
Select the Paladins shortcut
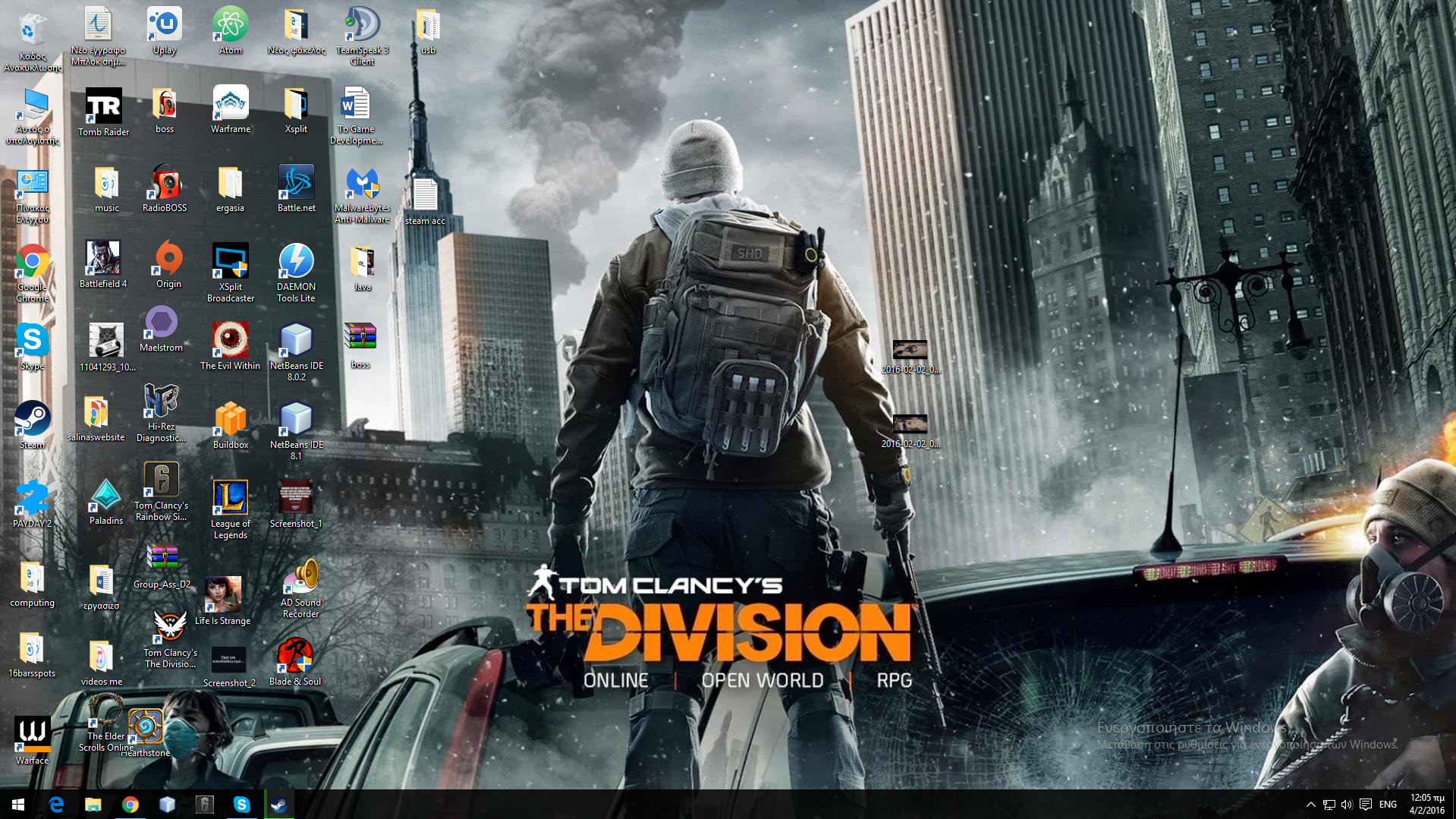point(106,502)
